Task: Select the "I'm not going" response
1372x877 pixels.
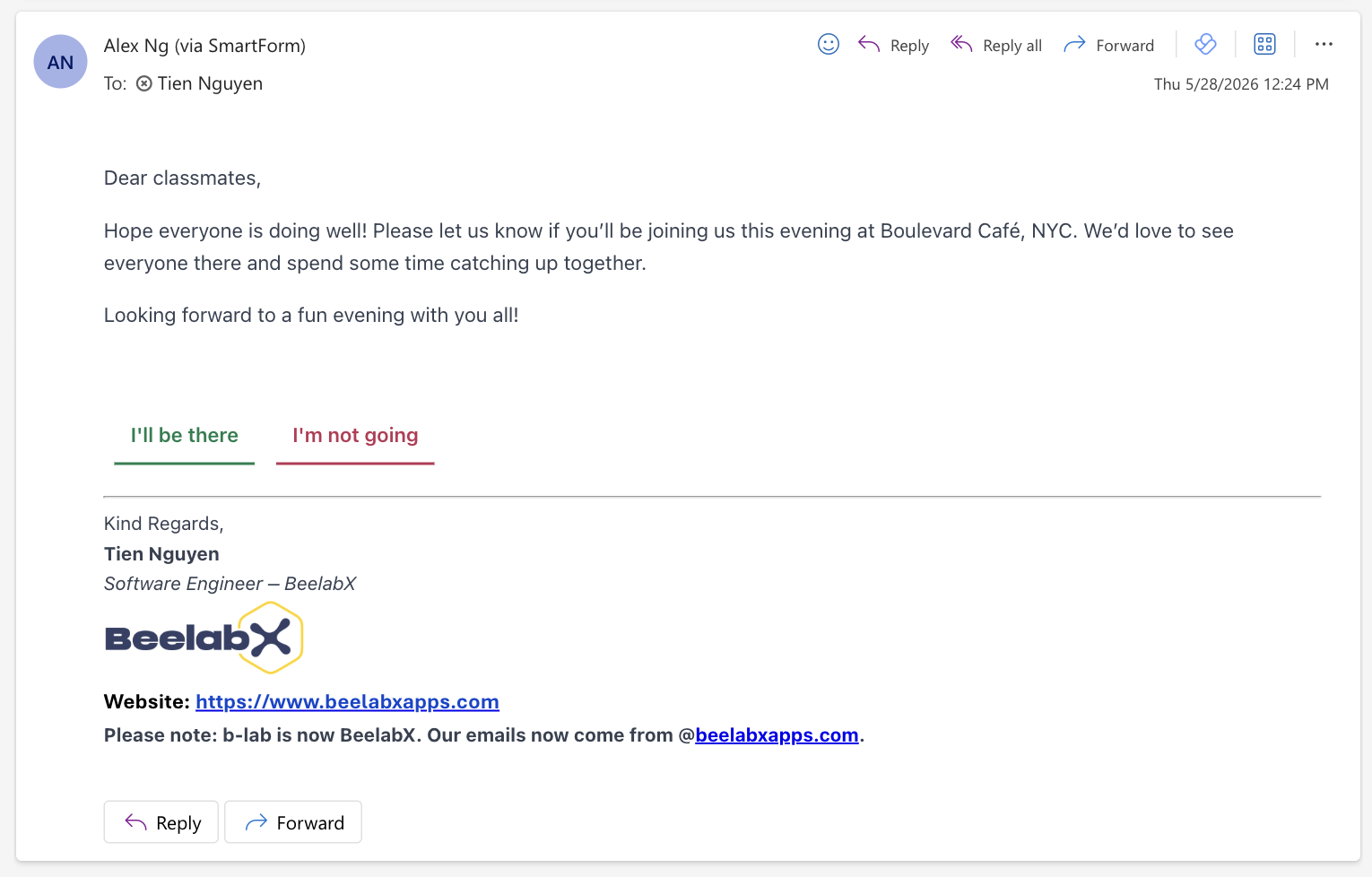Action: coord(355,436)
